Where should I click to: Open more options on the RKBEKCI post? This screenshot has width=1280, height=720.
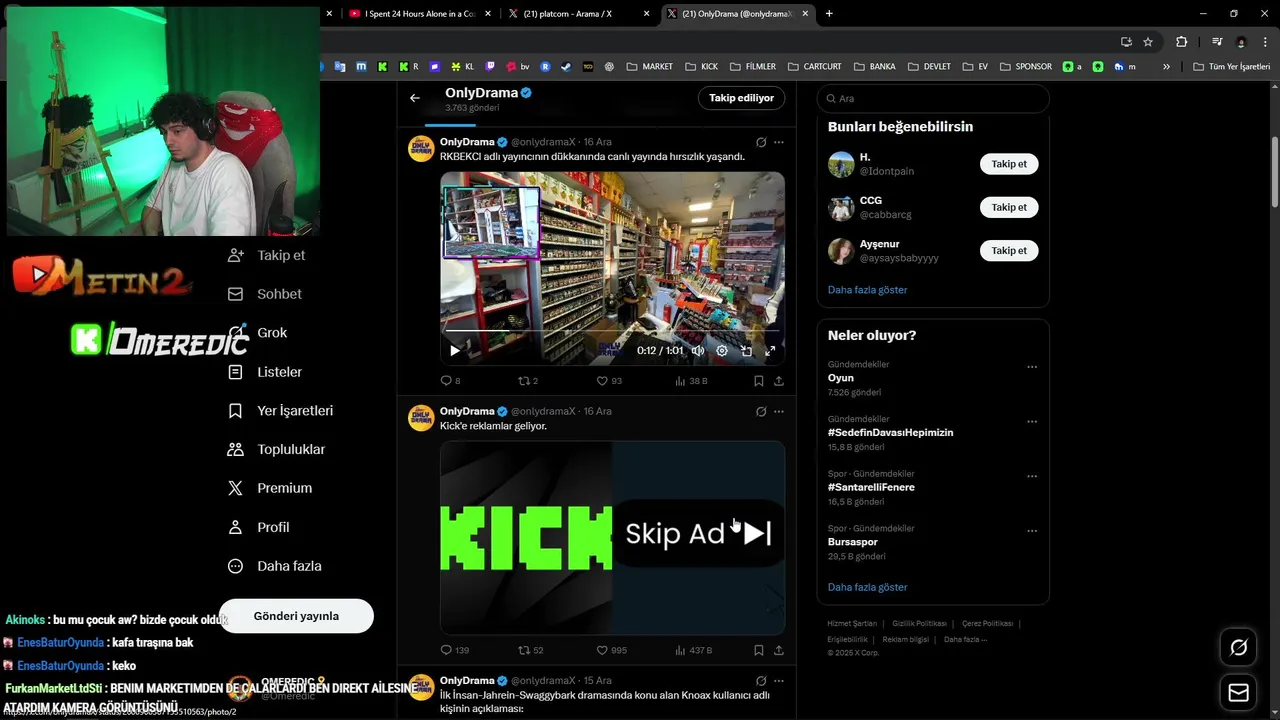779,142
